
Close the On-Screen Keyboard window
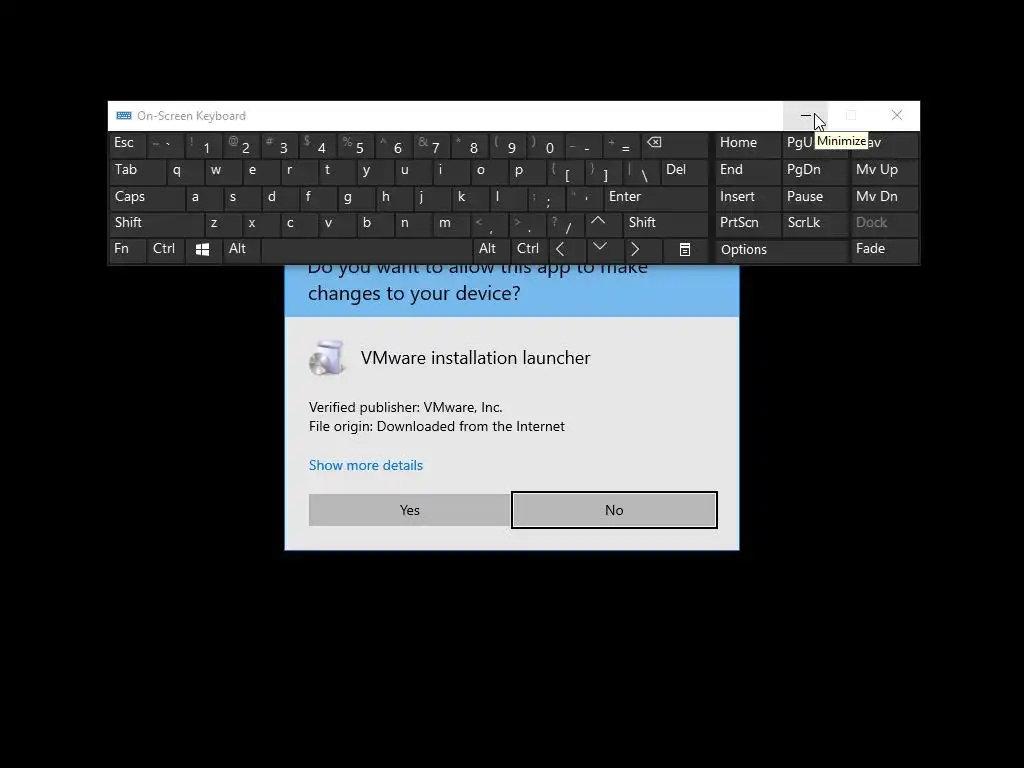pyautogui.click(x=897, y=116)
